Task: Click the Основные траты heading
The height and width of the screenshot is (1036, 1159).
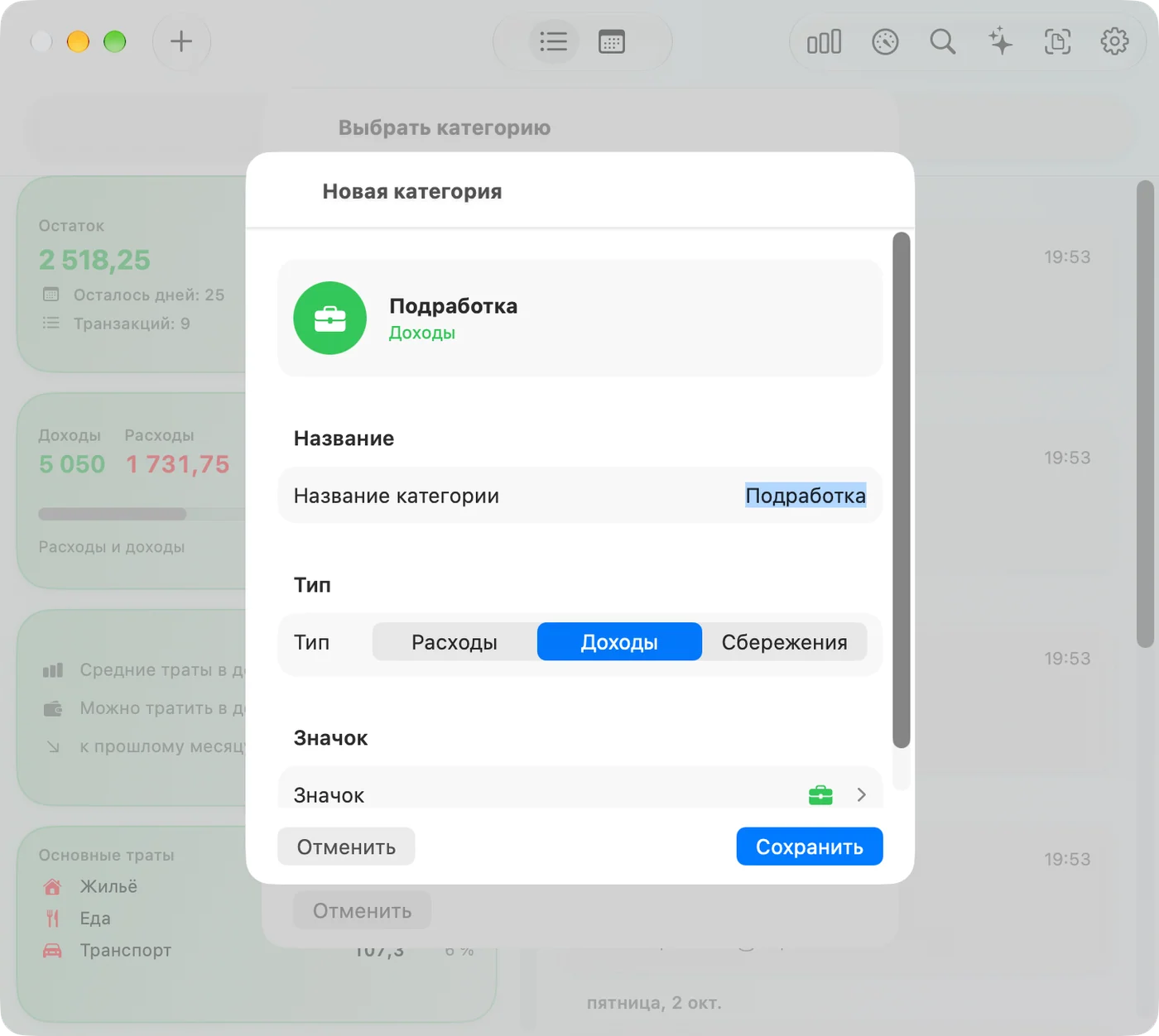Action: (x=106, y=855)
